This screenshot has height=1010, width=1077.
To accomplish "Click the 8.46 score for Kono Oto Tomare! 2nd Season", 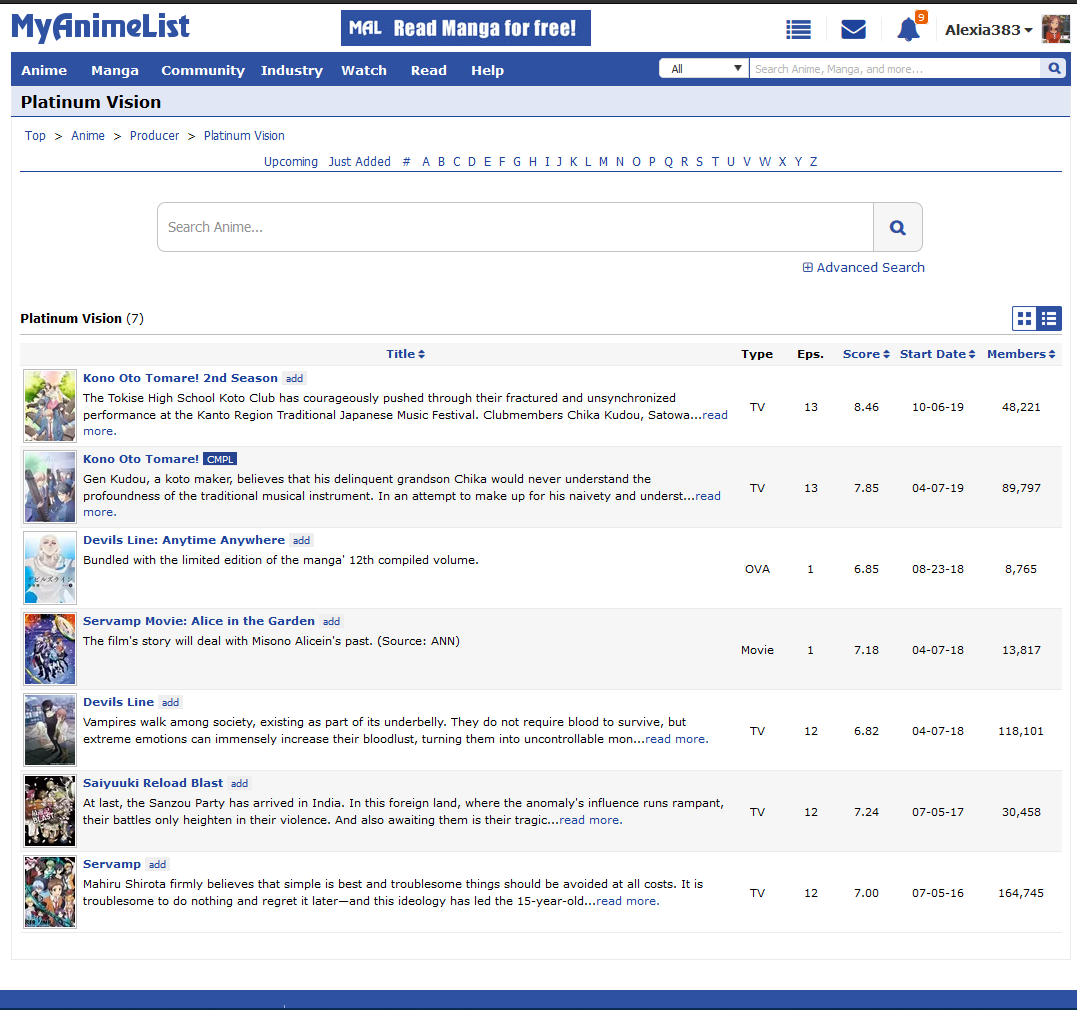I will tap(866, 407).
